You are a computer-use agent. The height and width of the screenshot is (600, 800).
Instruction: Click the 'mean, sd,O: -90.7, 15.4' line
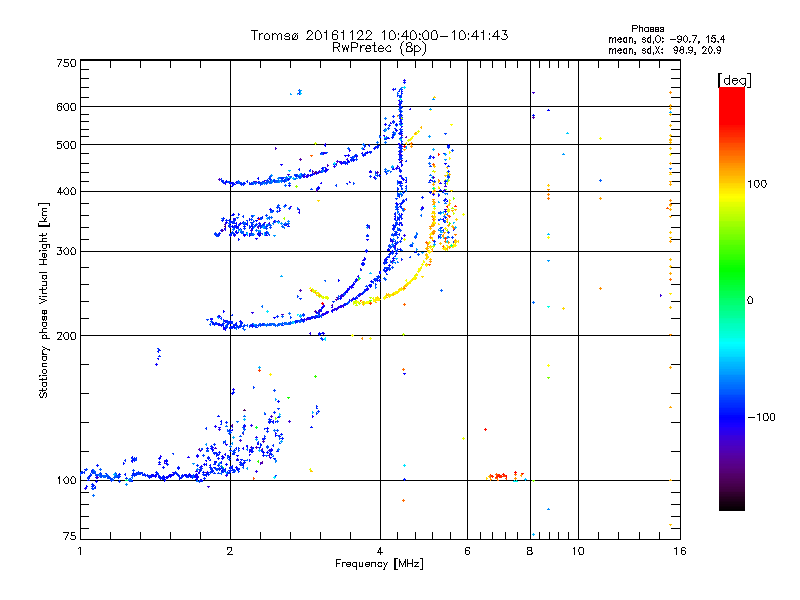pyautogui.click(x=666, y=39)
